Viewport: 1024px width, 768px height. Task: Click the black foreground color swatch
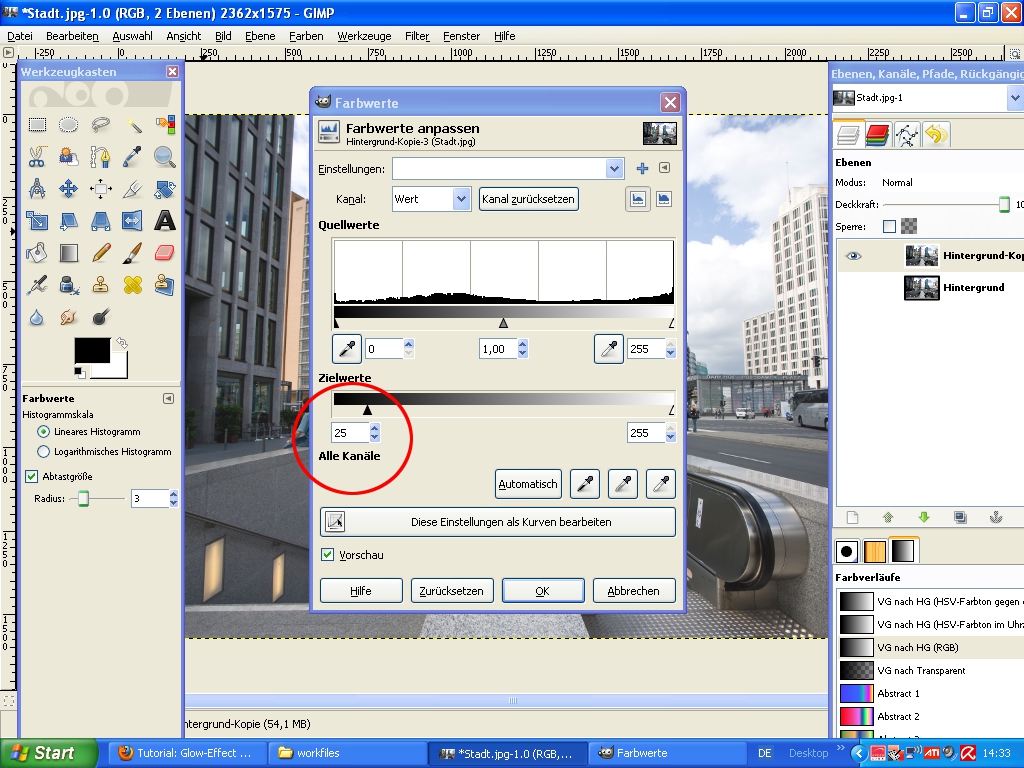coord(91,351)
